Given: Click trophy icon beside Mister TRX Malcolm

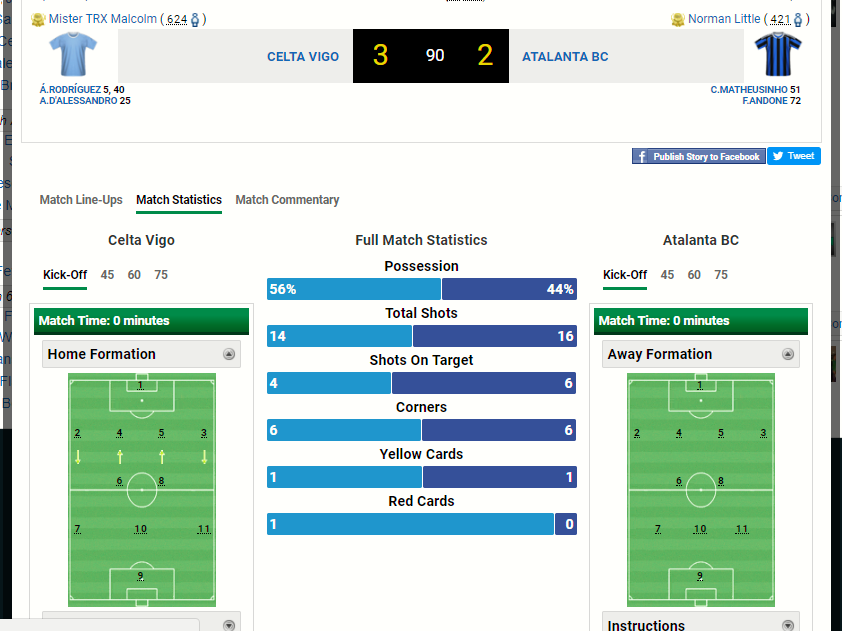Looking at the screenshot, I should tap(38, 20).
